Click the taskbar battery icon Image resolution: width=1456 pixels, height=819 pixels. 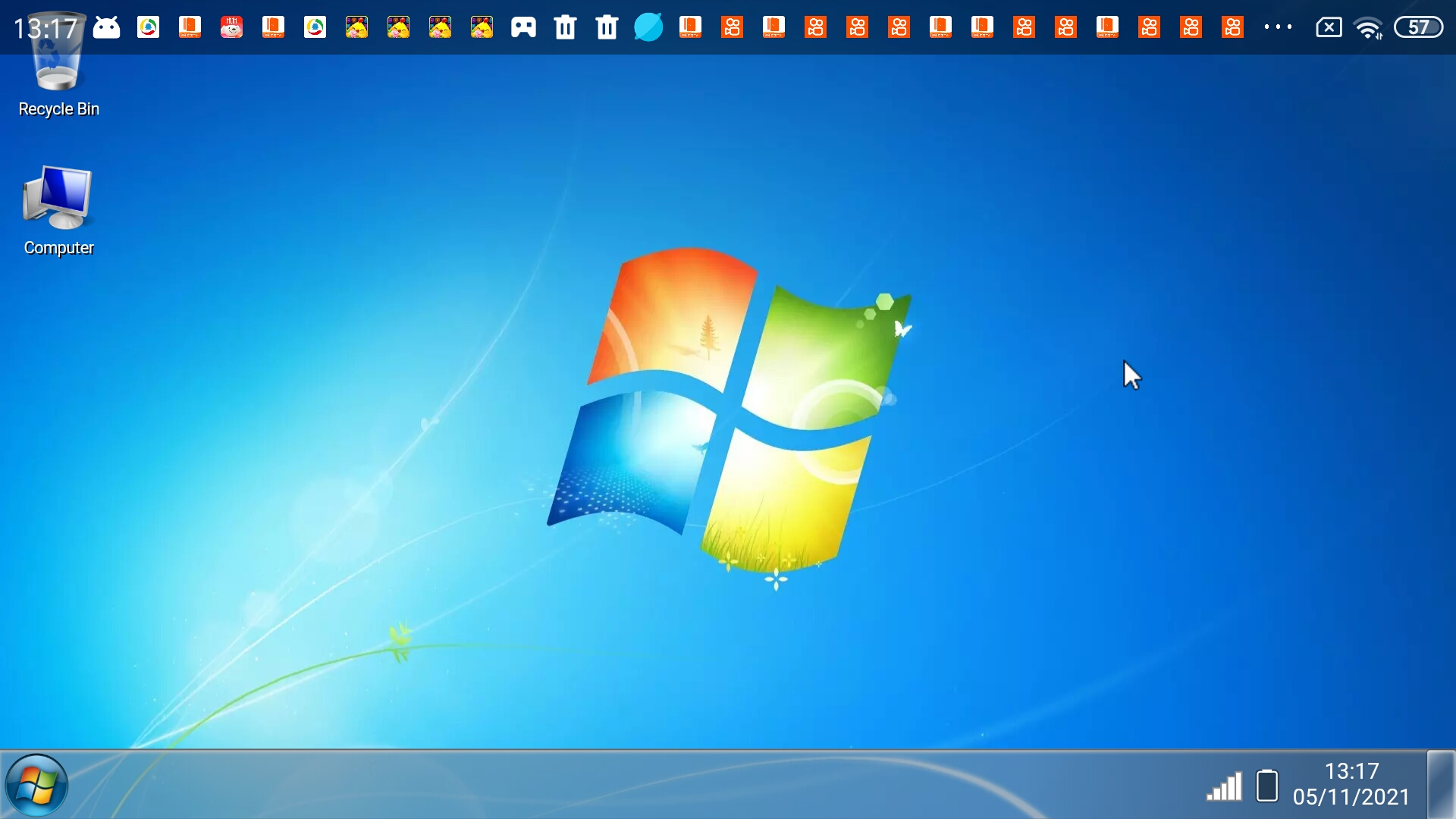click(x=1267, y=786)
